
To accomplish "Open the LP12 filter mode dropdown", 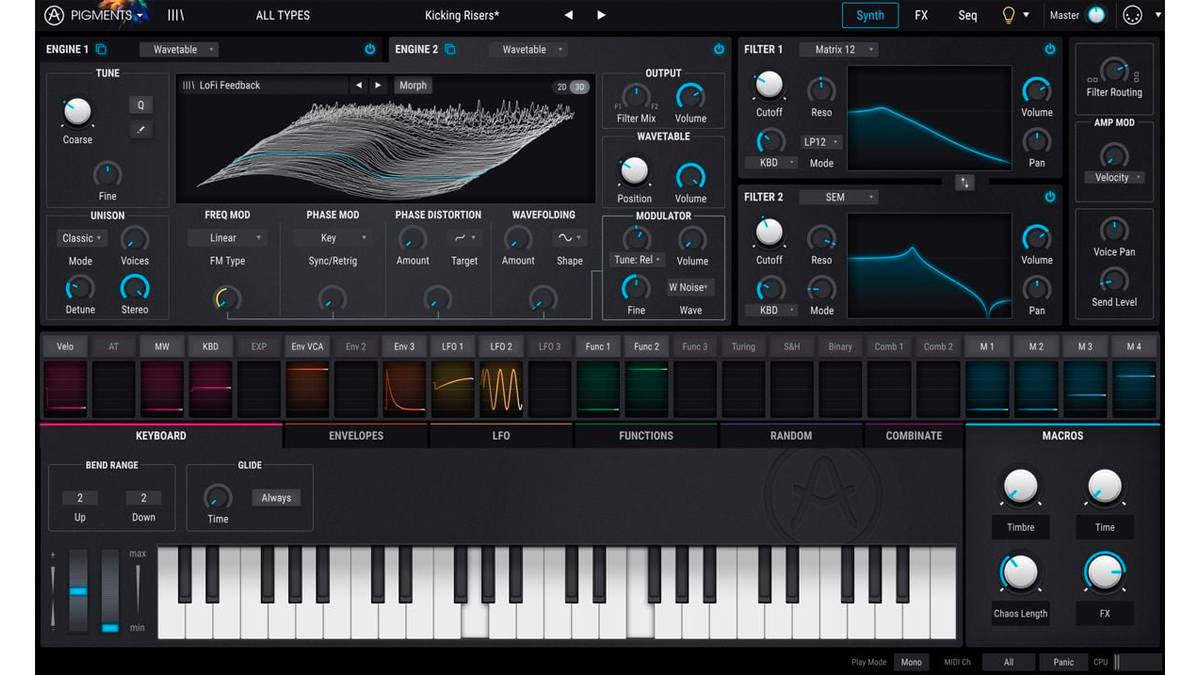I will click(x=822, y=142).
